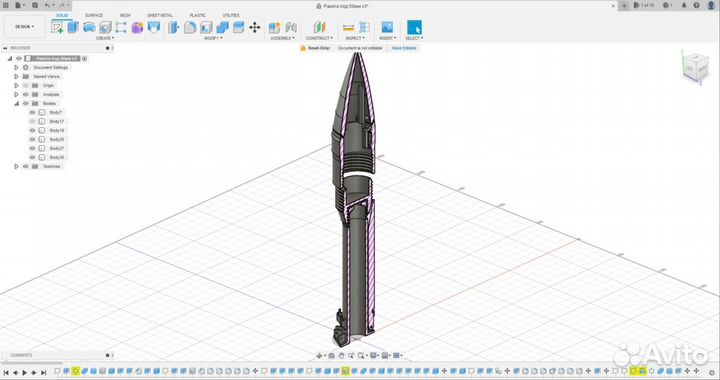Toggle visibility of the Analysis folder
Viewport: 720px width, 380px height.
26,95
